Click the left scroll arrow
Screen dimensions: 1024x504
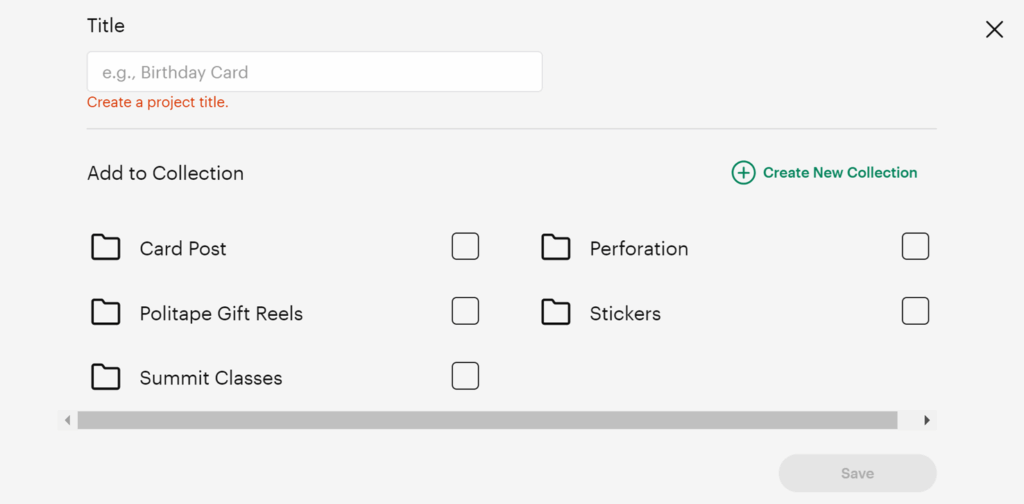(x=67, y=420)
